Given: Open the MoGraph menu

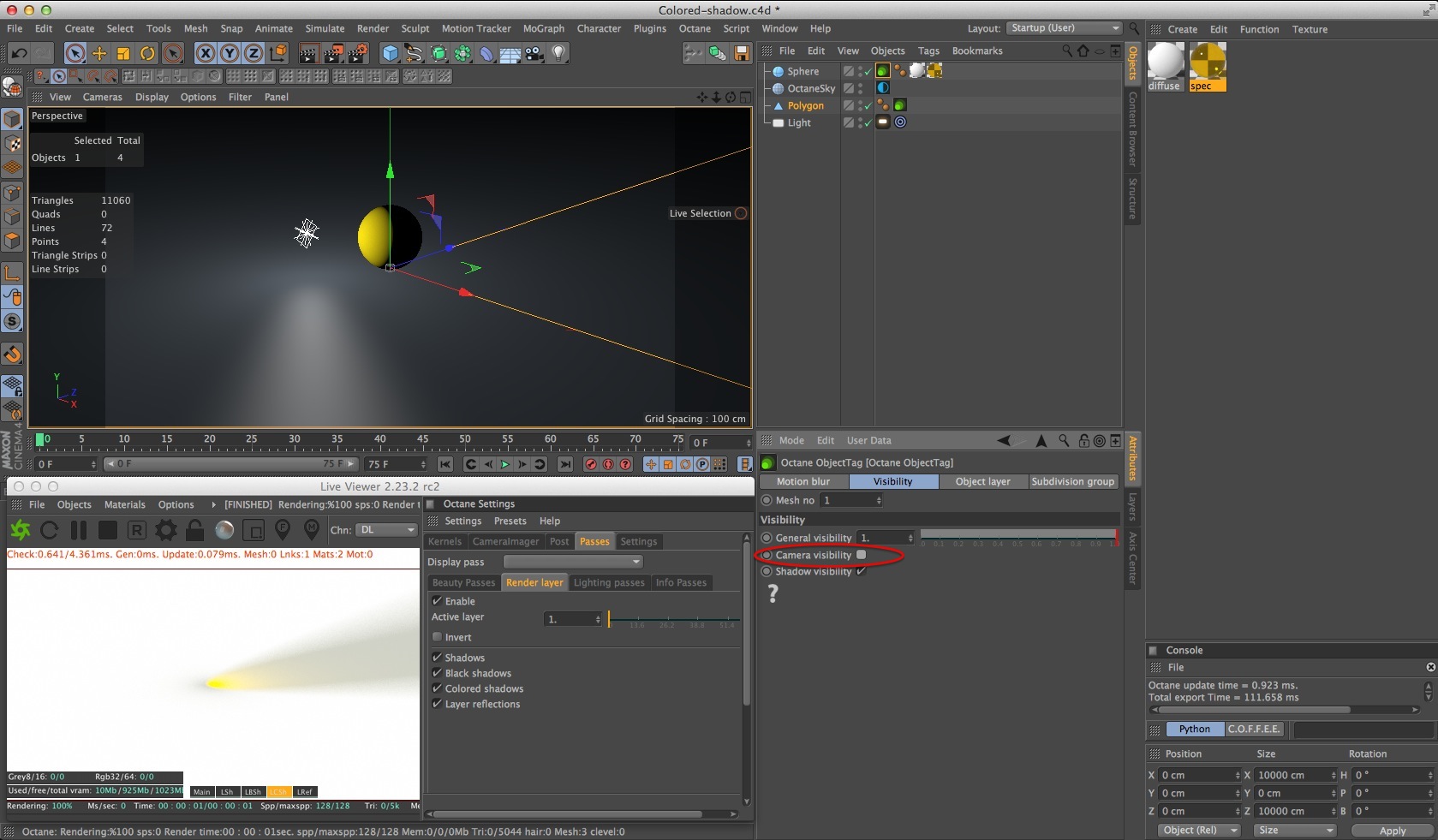Looking at the screenshot, I should 544,28.
